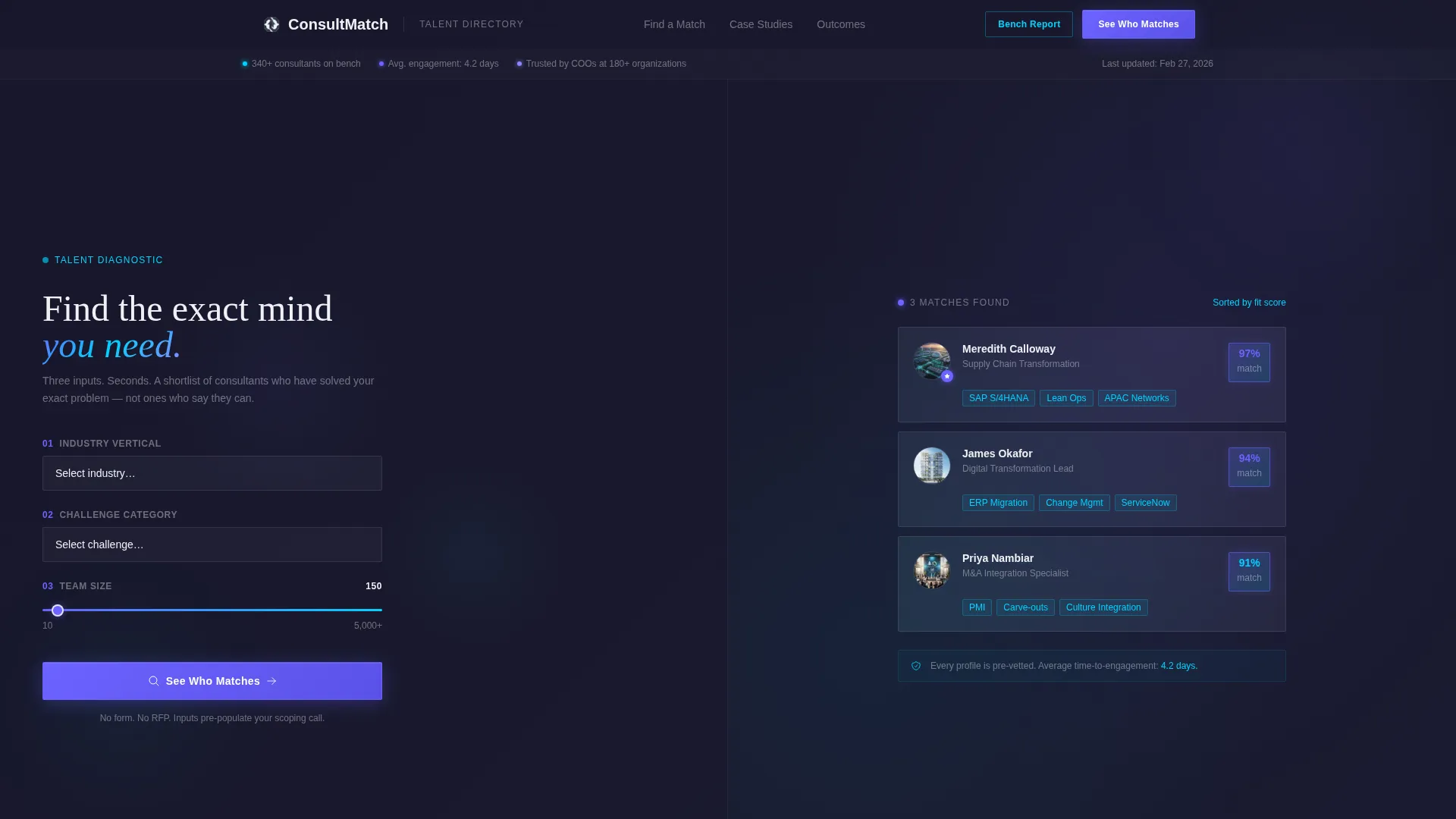This screenshot has height=819, width=1456.
Task: Open the Select challenge dropdown
Action: [212, 544]
